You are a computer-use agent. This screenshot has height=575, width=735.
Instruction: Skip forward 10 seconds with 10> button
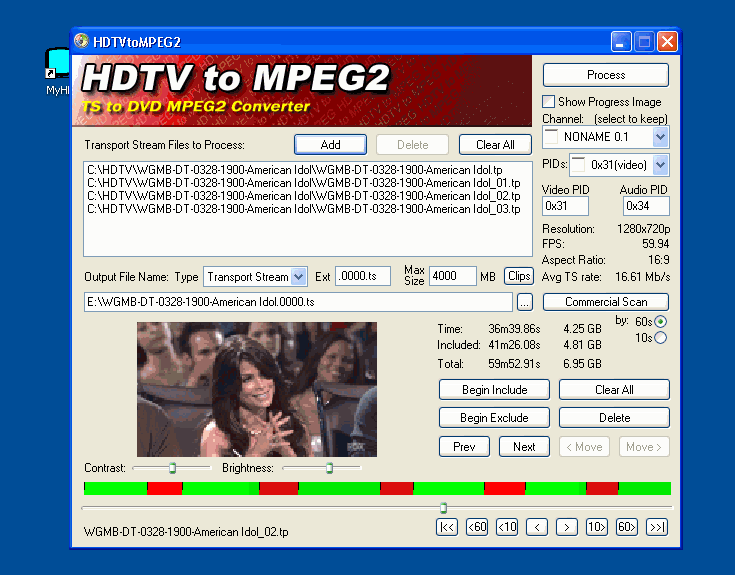[x=597, y=527]
